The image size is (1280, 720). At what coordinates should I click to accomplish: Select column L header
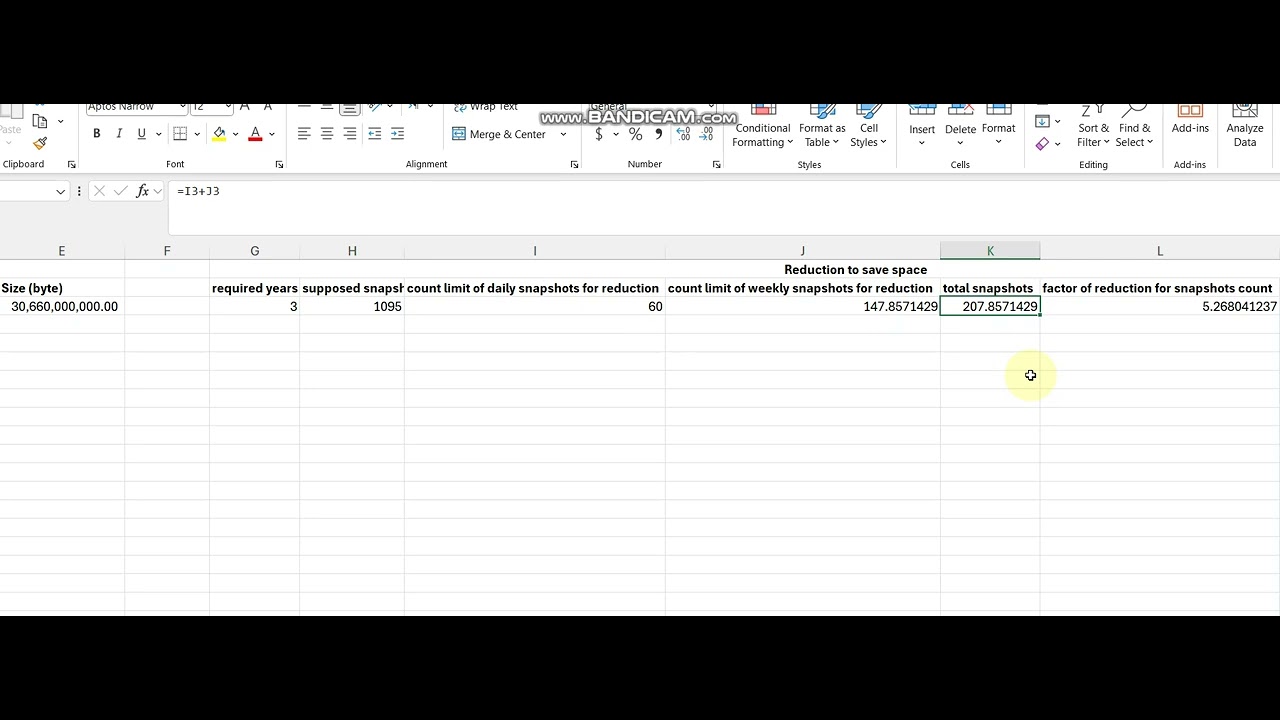point(1160,251)
